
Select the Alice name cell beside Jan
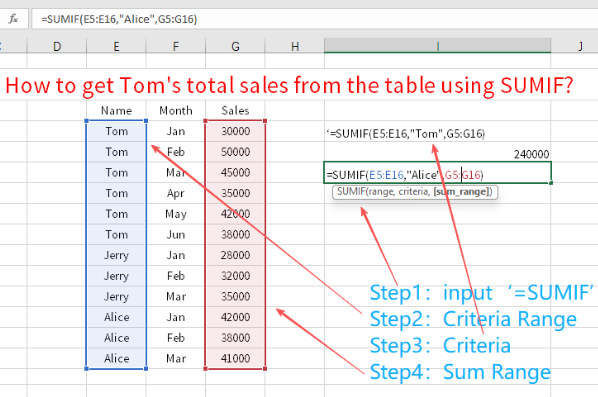point(116,317)
